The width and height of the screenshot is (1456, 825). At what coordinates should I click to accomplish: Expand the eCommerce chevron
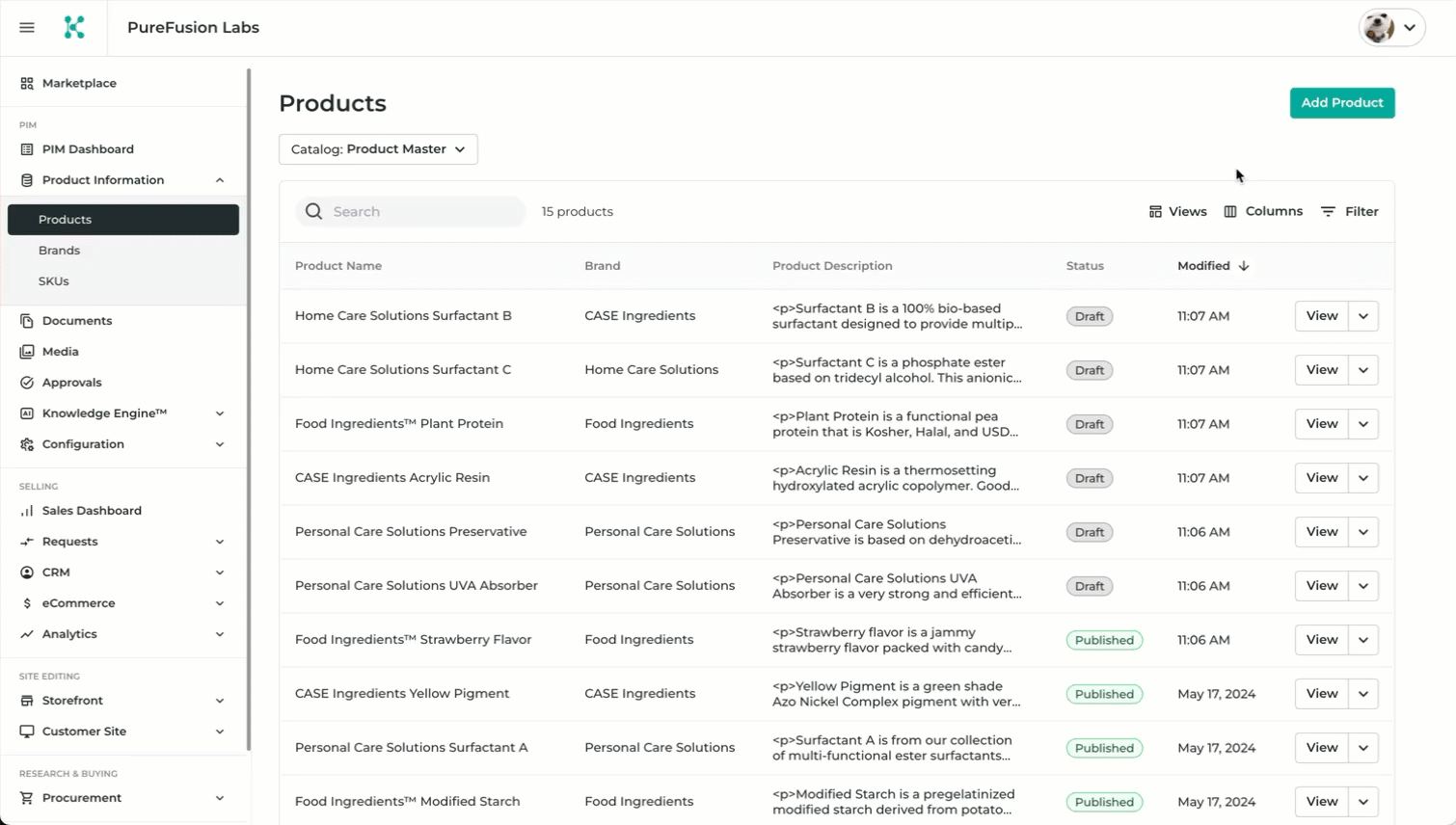click(x=220, y=603)
